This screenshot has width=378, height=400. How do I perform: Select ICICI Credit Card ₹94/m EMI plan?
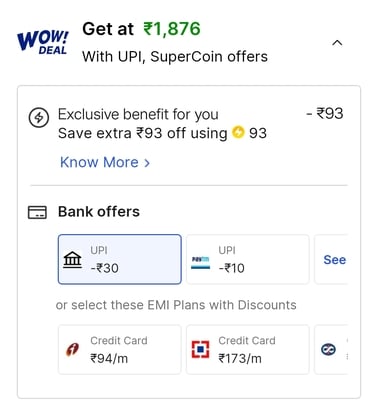coord(120,350)
